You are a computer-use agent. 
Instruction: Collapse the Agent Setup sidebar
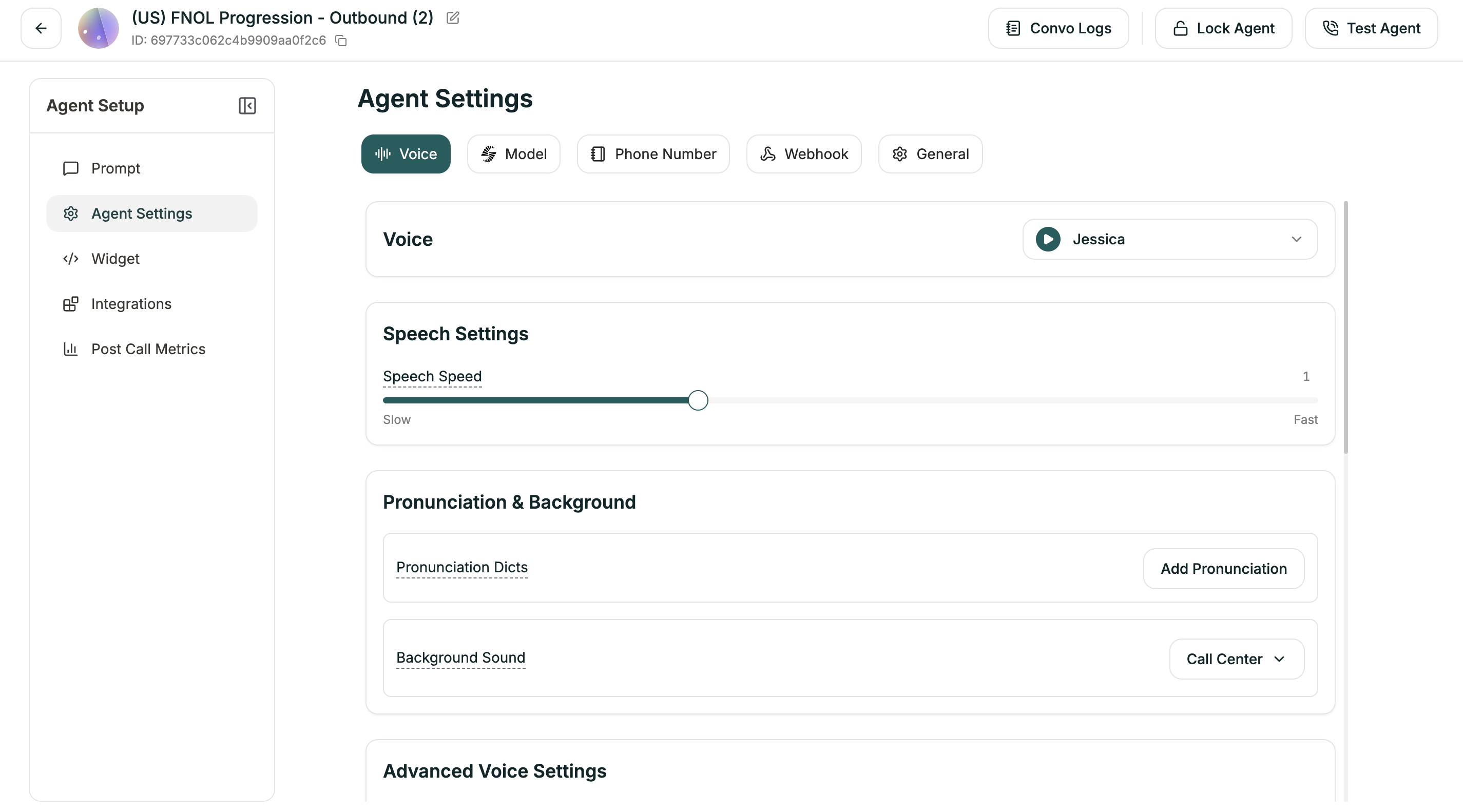coord(247,106)
